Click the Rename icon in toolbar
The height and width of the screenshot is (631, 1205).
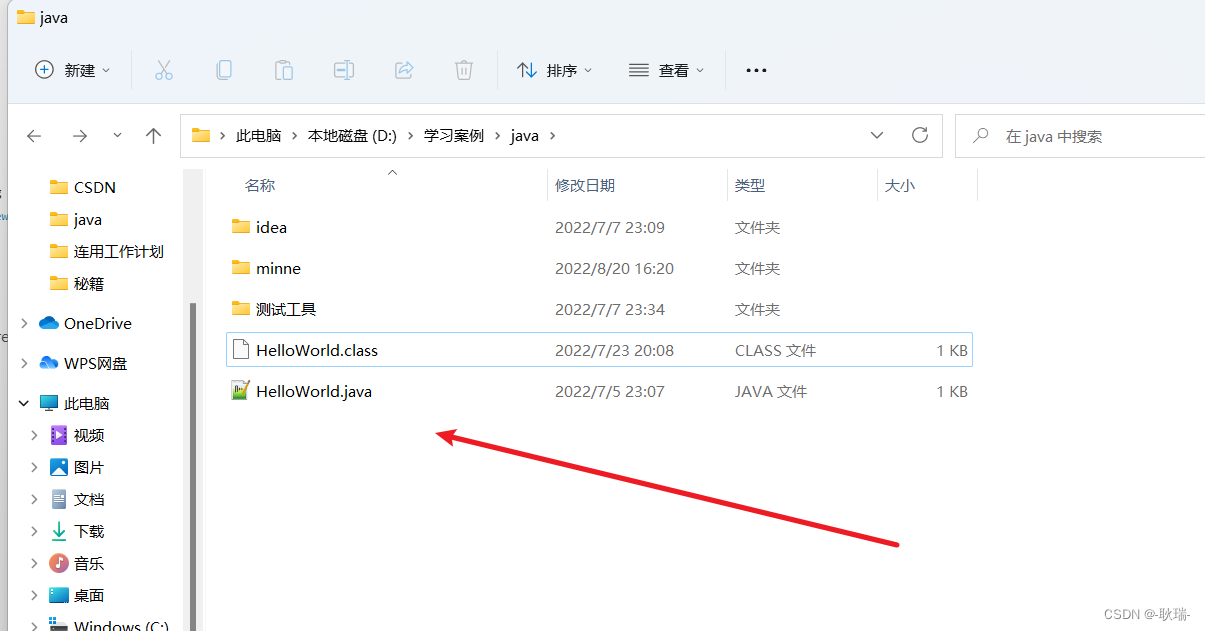pos(344,70)
